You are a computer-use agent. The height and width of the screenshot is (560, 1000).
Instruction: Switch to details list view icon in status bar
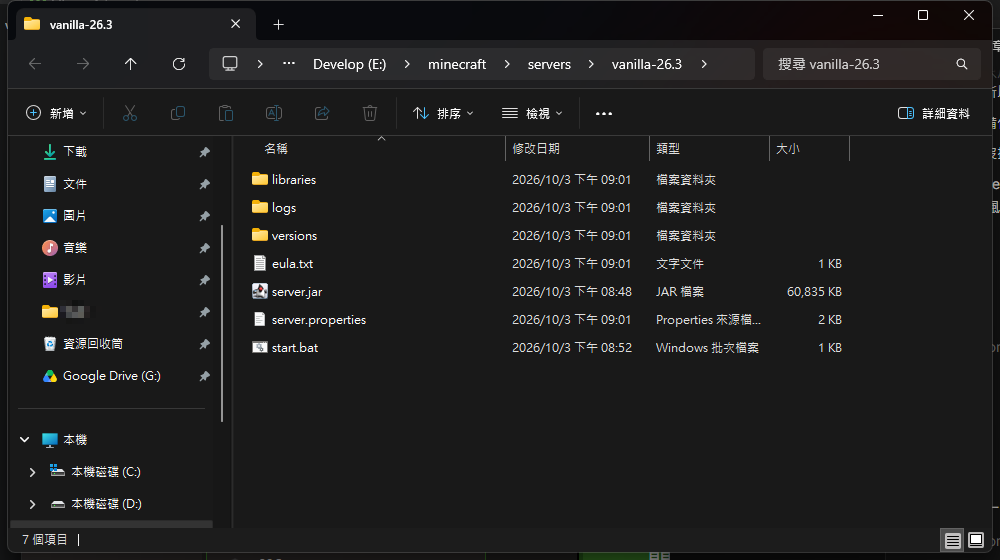[953, 541]
